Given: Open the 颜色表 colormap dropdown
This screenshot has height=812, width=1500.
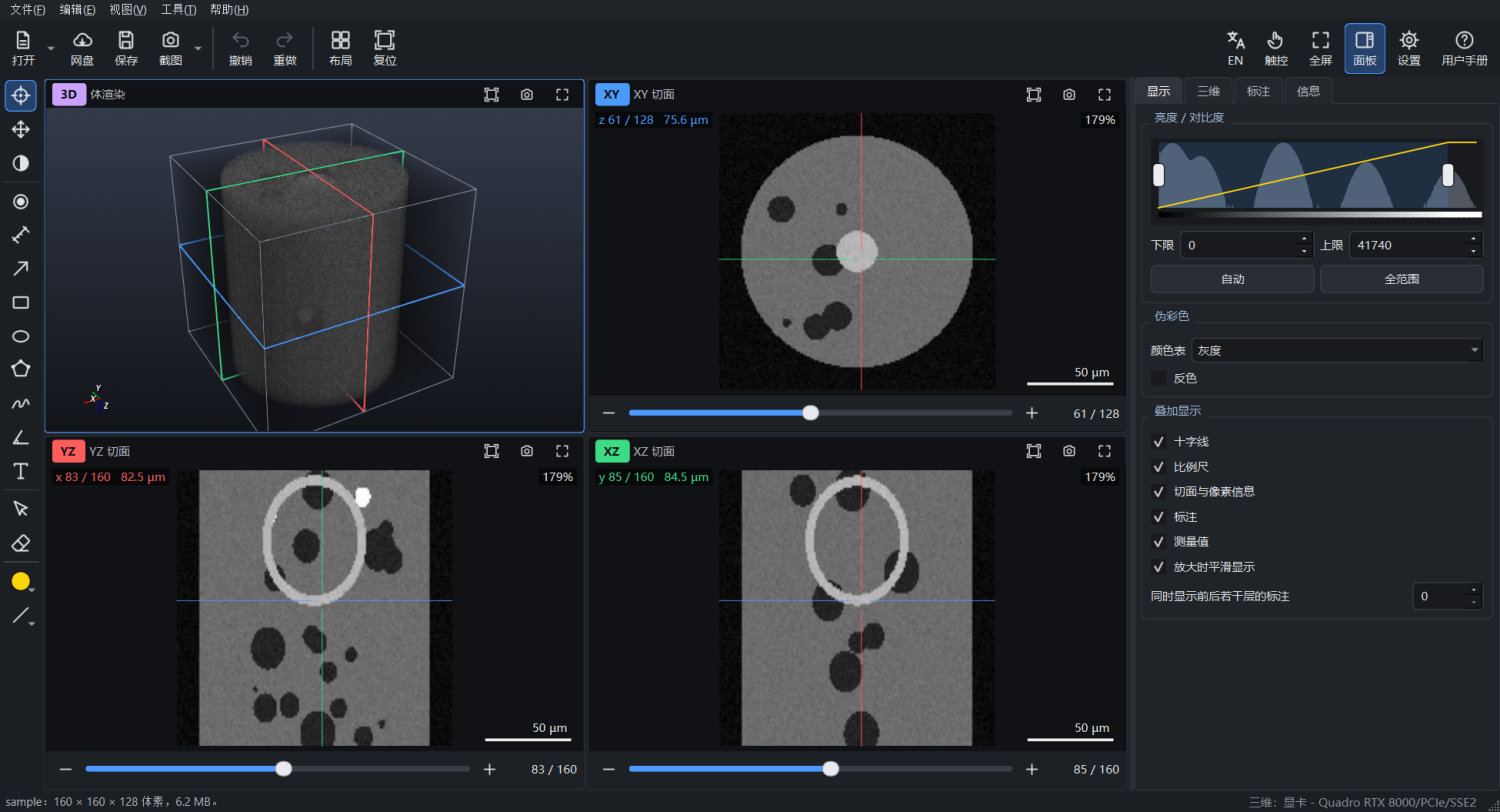Looking at the screenshot, I should pos(1337,350).
